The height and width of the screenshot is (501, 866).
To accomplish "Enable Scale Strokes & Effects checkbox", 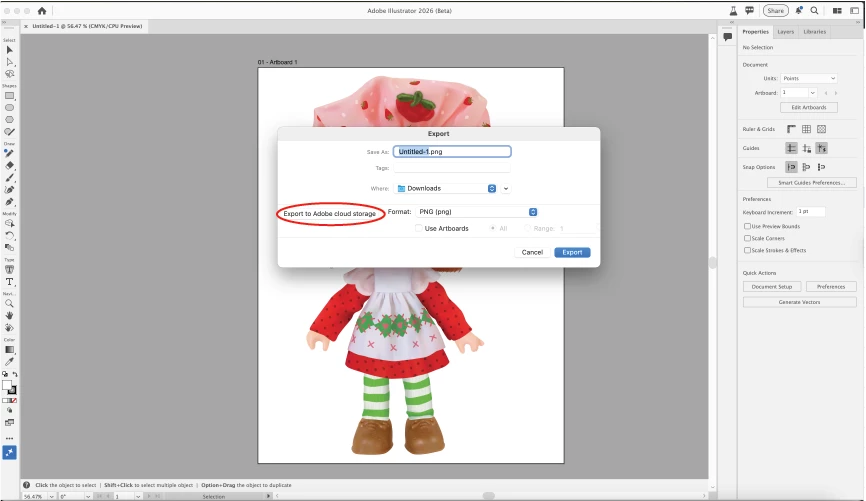I will click(747, 251).
